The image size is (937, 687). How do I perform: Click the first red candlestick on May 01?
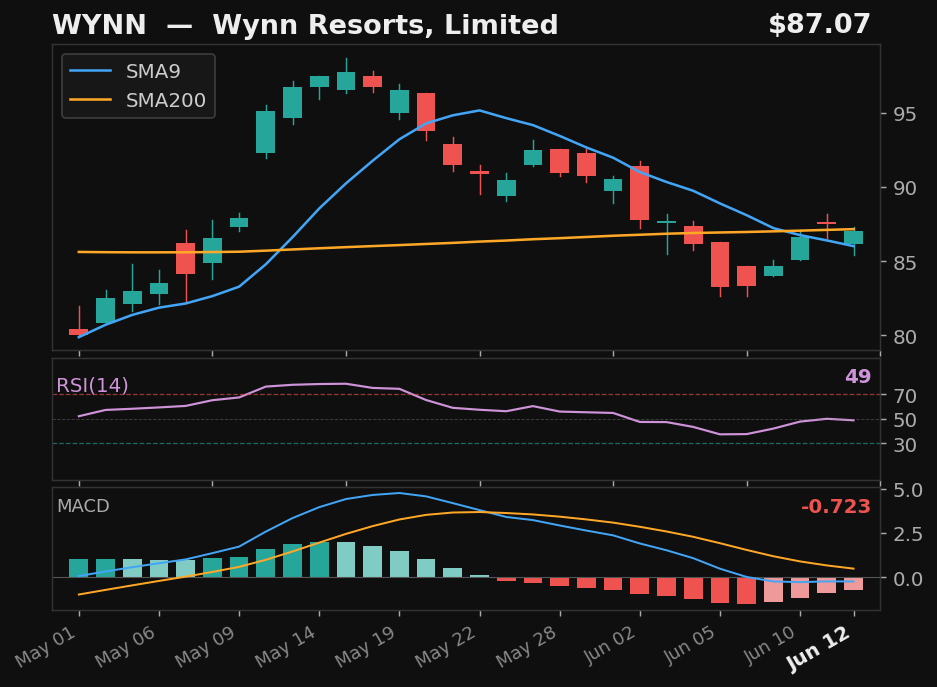pos(79,332)
